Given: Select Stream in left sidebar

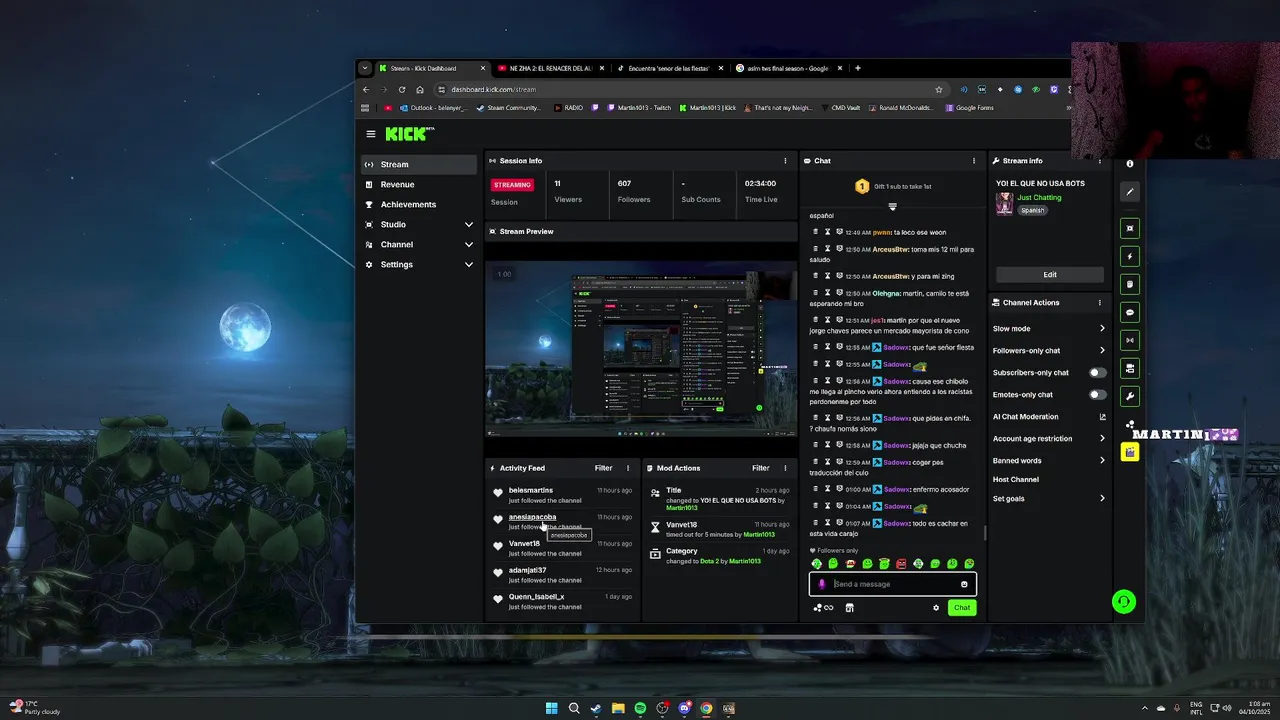Looking at the screenshot, I should coord(419,165).
